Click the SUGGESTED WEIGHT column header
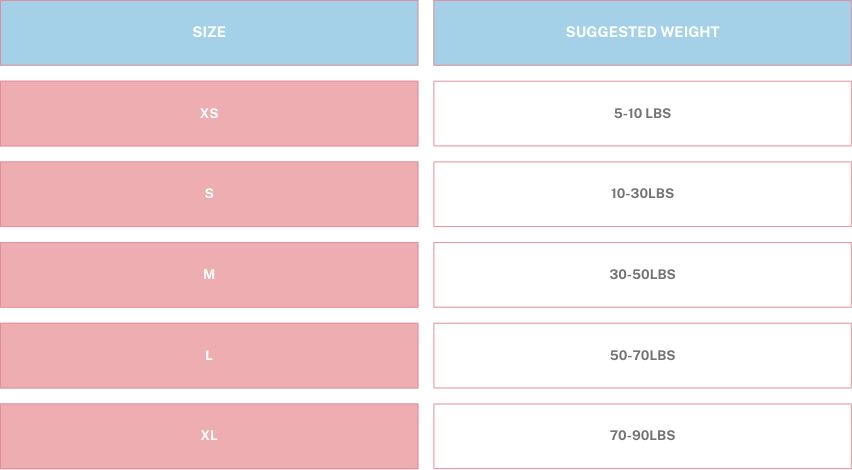 642,33
